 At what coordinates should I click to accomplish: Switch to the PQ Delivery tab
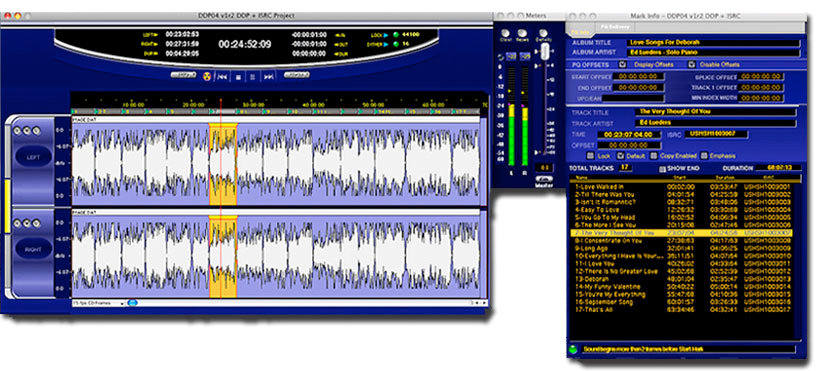(x=615, y=27)
